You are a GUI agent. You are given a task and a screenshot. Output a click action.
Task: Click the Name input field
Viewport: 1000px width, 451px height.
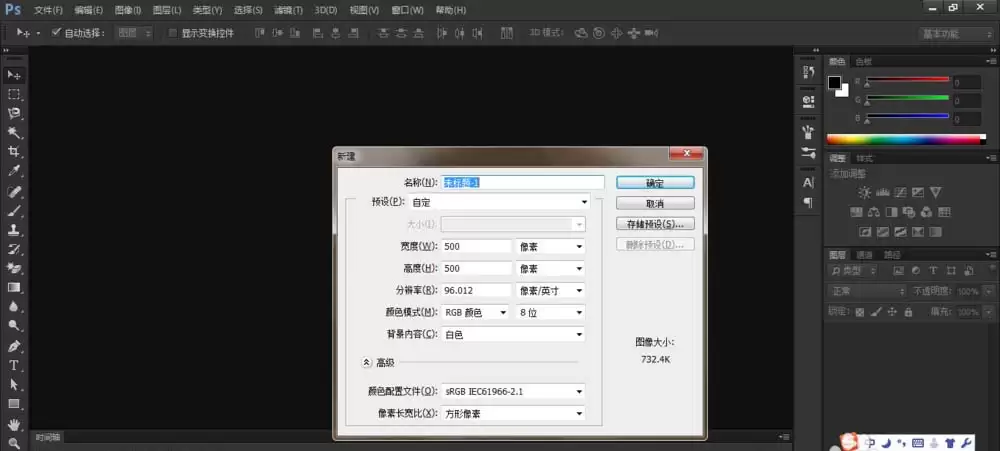[x=523, y=182]
